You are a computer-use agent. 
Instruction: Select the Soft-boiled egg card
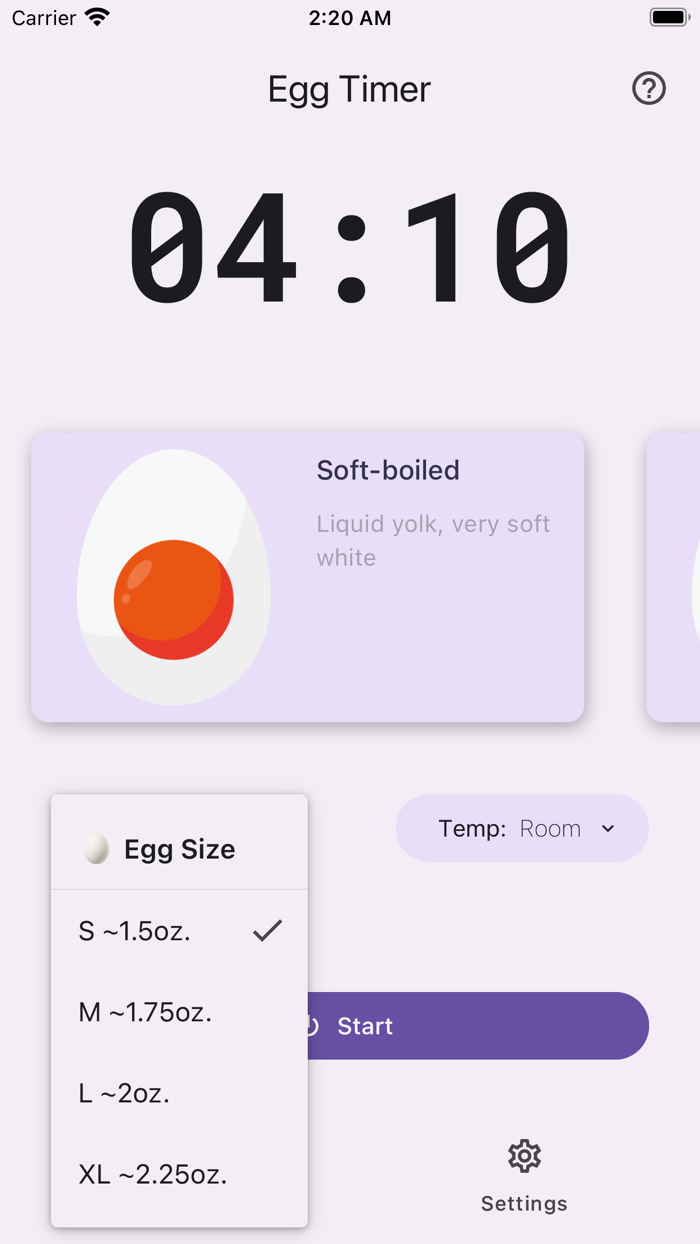pos(307,577)
